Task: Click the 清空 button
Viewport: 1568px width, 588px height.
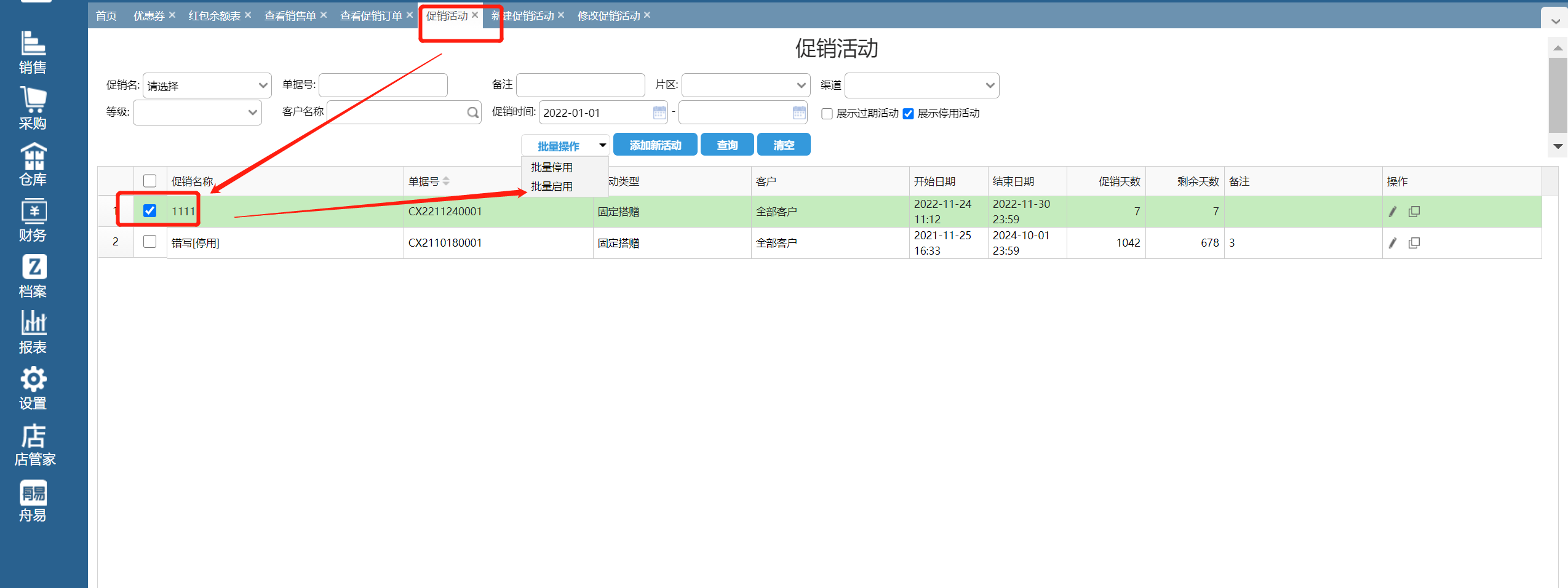Action: (784, 145)
